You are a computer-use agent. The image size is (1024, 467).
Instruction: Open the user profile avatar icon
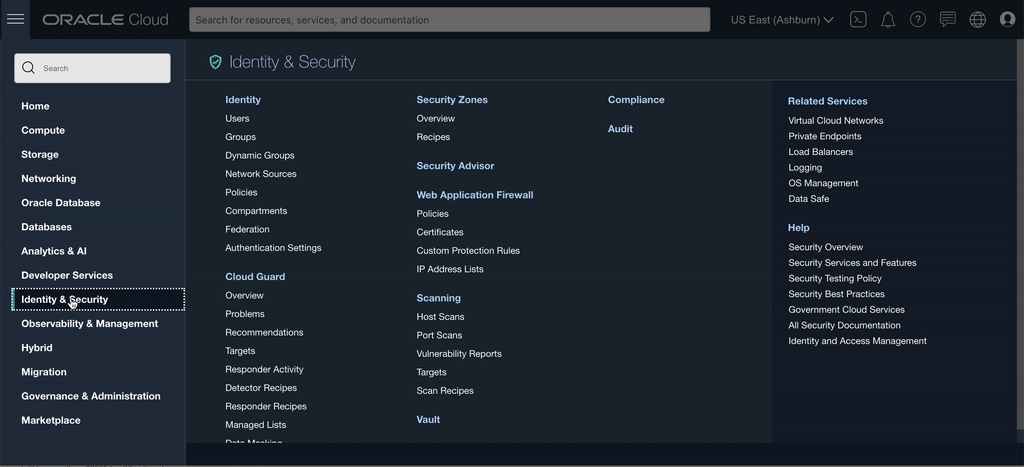[1007, 20]
